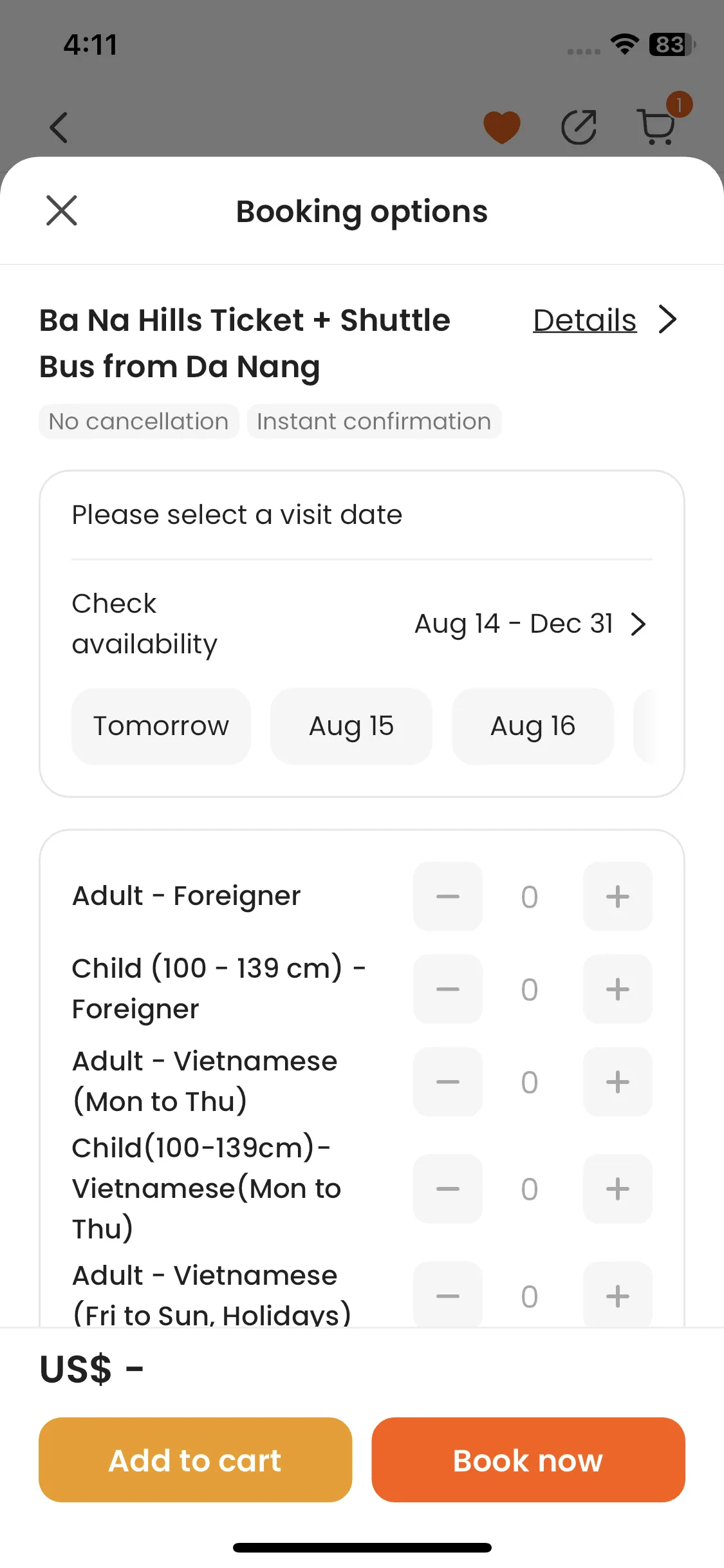Tap the Book now button

pyautogui.click(x=528, y=1460)
